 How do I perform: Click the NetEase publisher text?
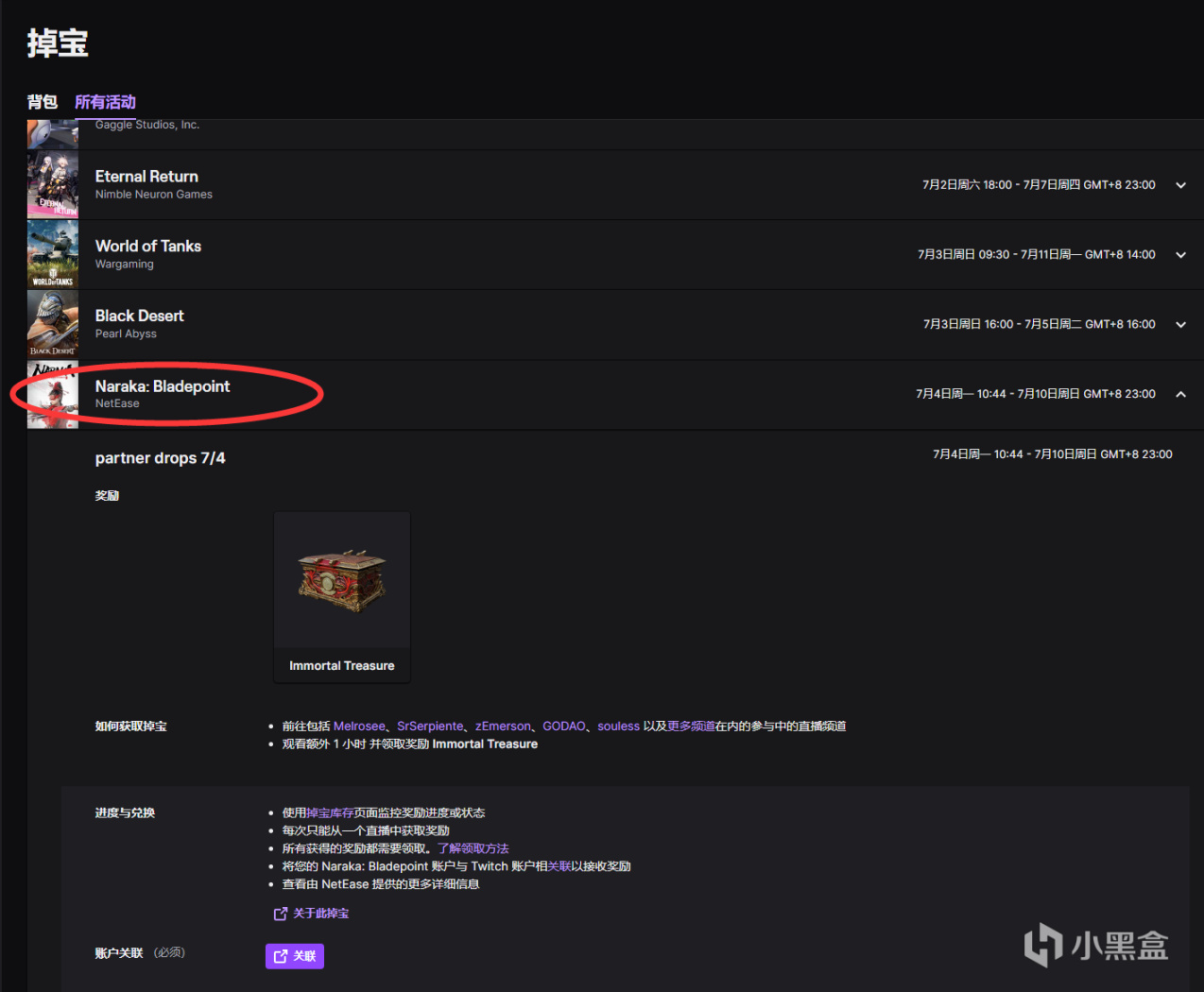pyautogui.click(x=117, y=403)
